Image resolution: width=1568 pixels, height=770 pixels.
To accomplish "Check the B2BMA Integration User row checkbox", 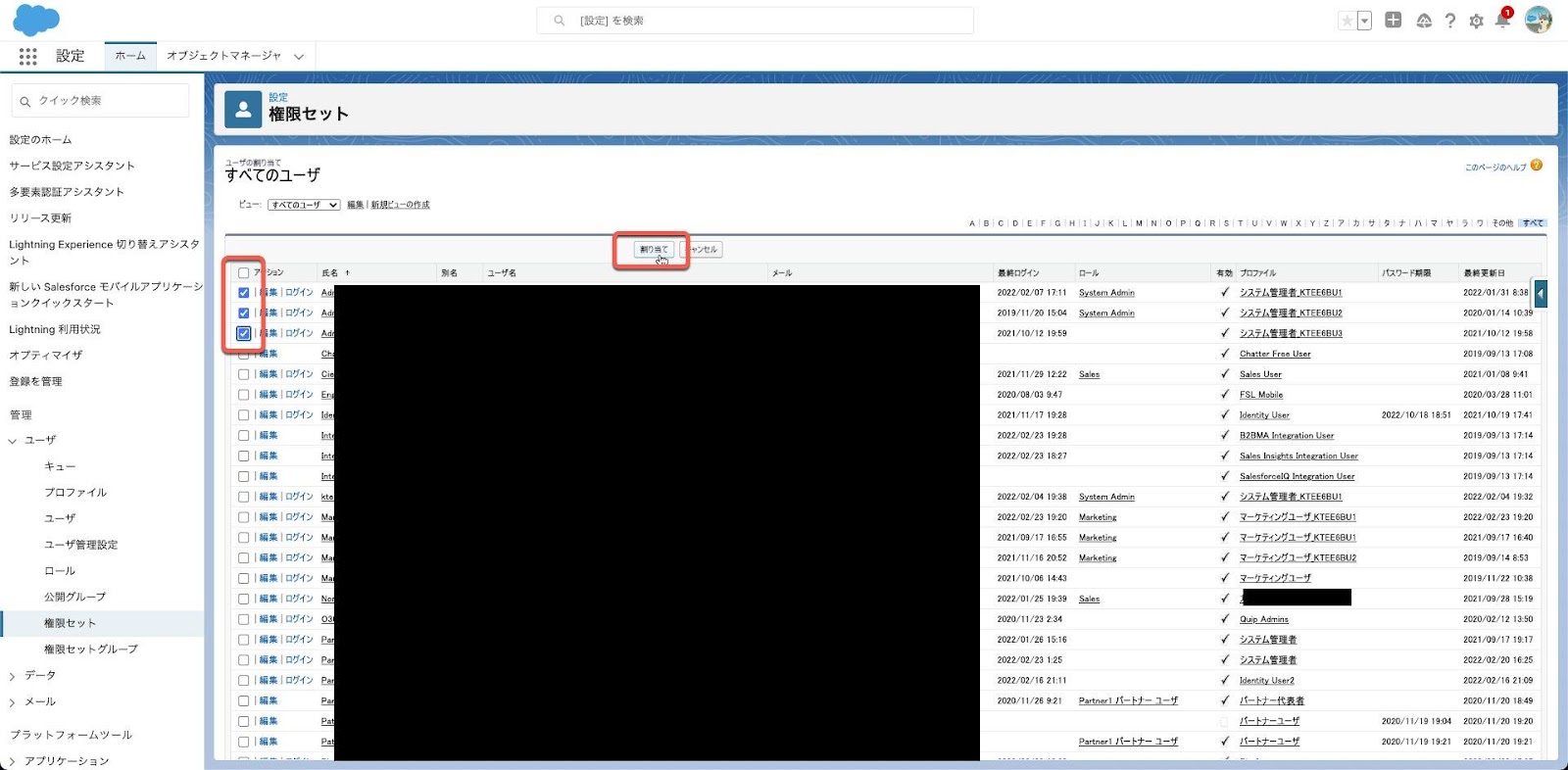I will [244, 435].
